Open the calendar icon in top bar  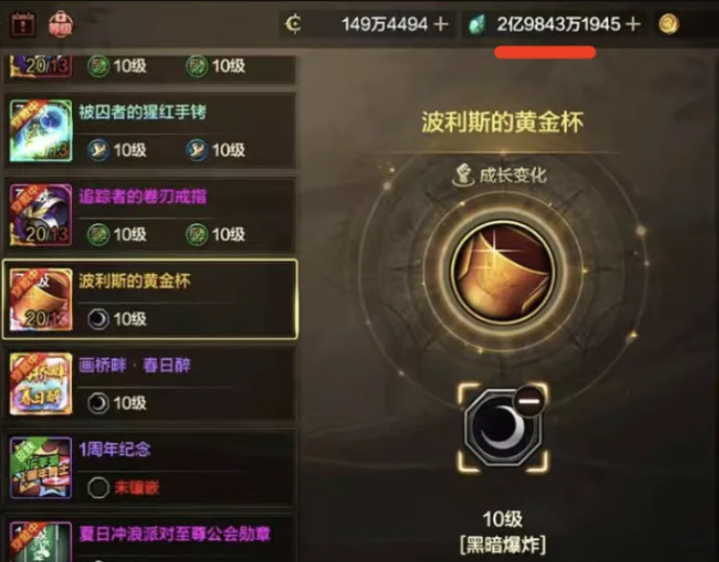[22, 23]
